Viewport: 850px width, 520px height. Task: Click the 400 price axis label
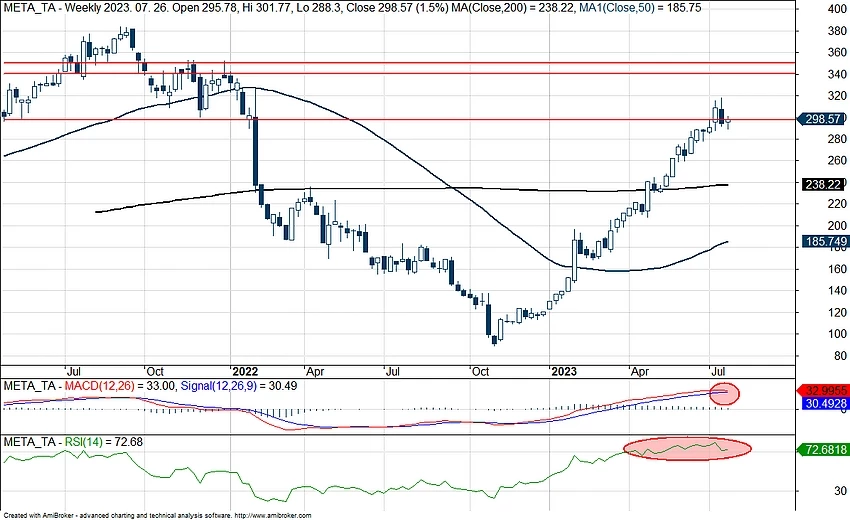[838, 9]
